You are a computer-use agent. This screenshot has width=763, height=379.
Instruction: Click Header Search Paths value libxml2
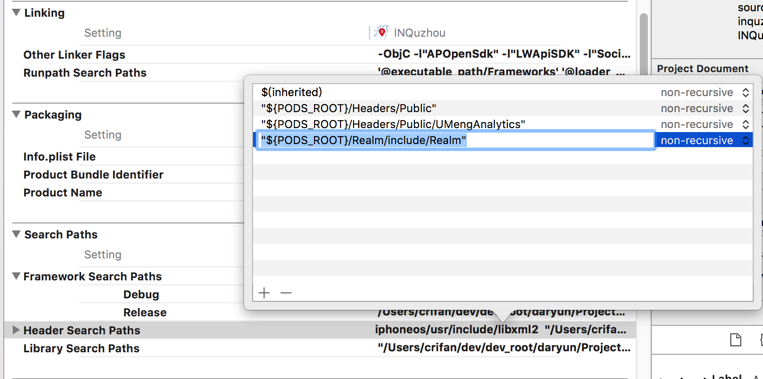pos(501,330)
